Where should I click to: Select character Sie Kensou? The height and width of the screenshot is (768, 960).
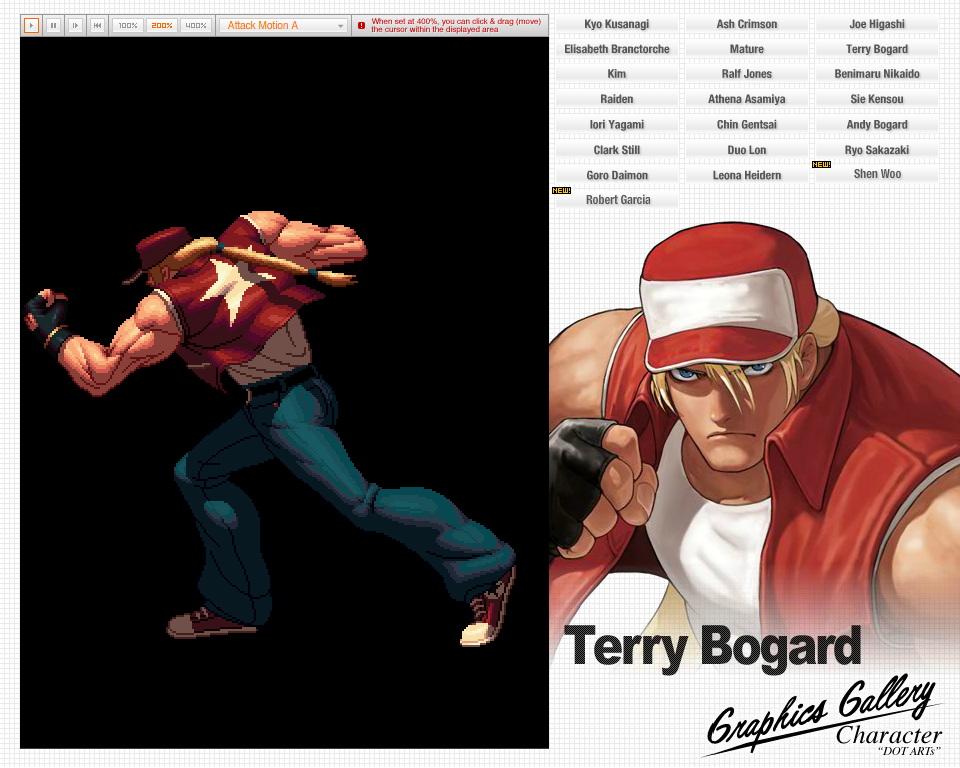point(877,99)
